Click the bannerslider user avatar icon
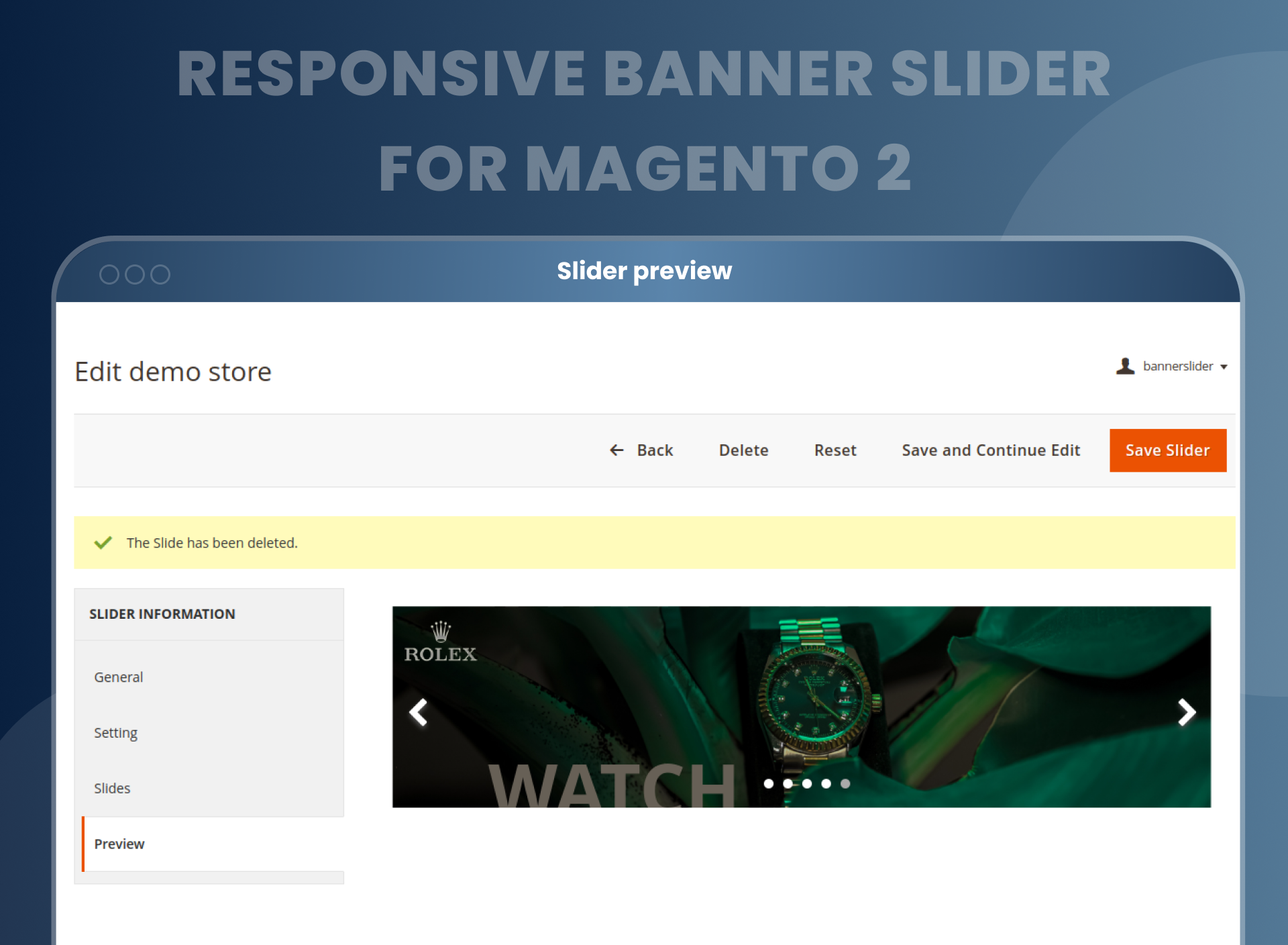Screen dimensions: 1288x945 pos(1125,366)
